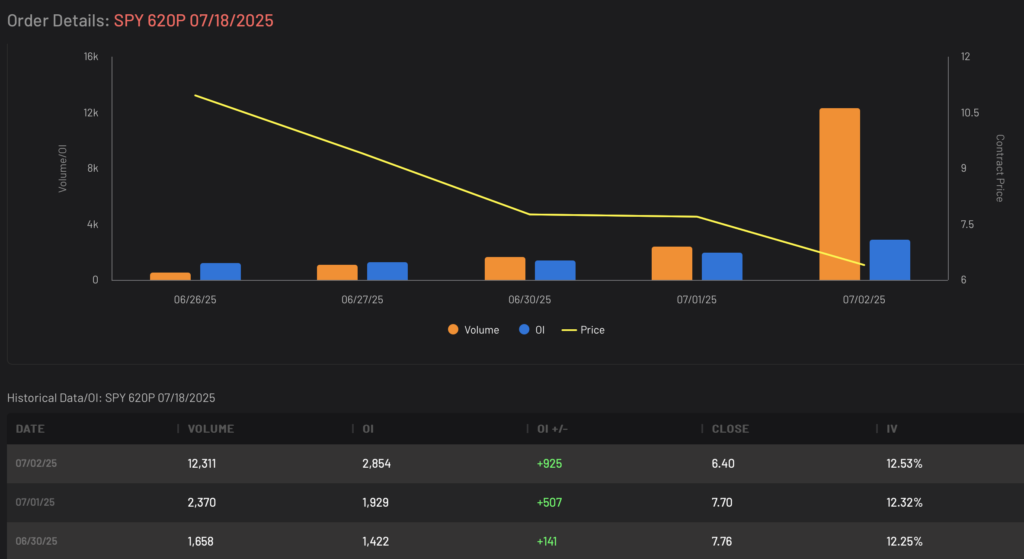The image size is (1024, 559).
Task: Select the blue OI bar for 06/30/25
Action: (x=555, y=270)
